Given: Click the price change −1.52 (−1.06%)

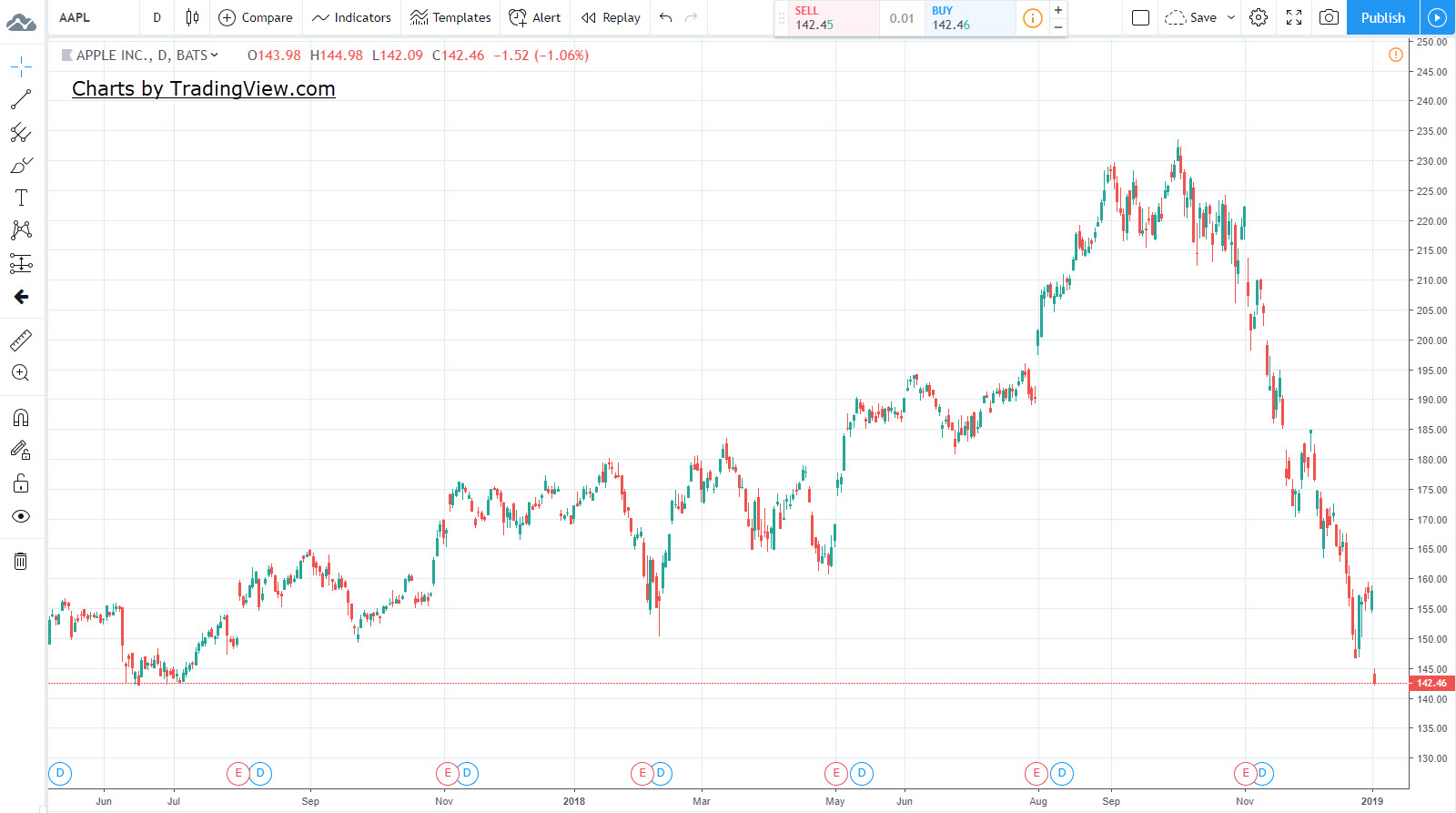Looking at the screenshot, I should pyautogui.click(x=541, y=56).
